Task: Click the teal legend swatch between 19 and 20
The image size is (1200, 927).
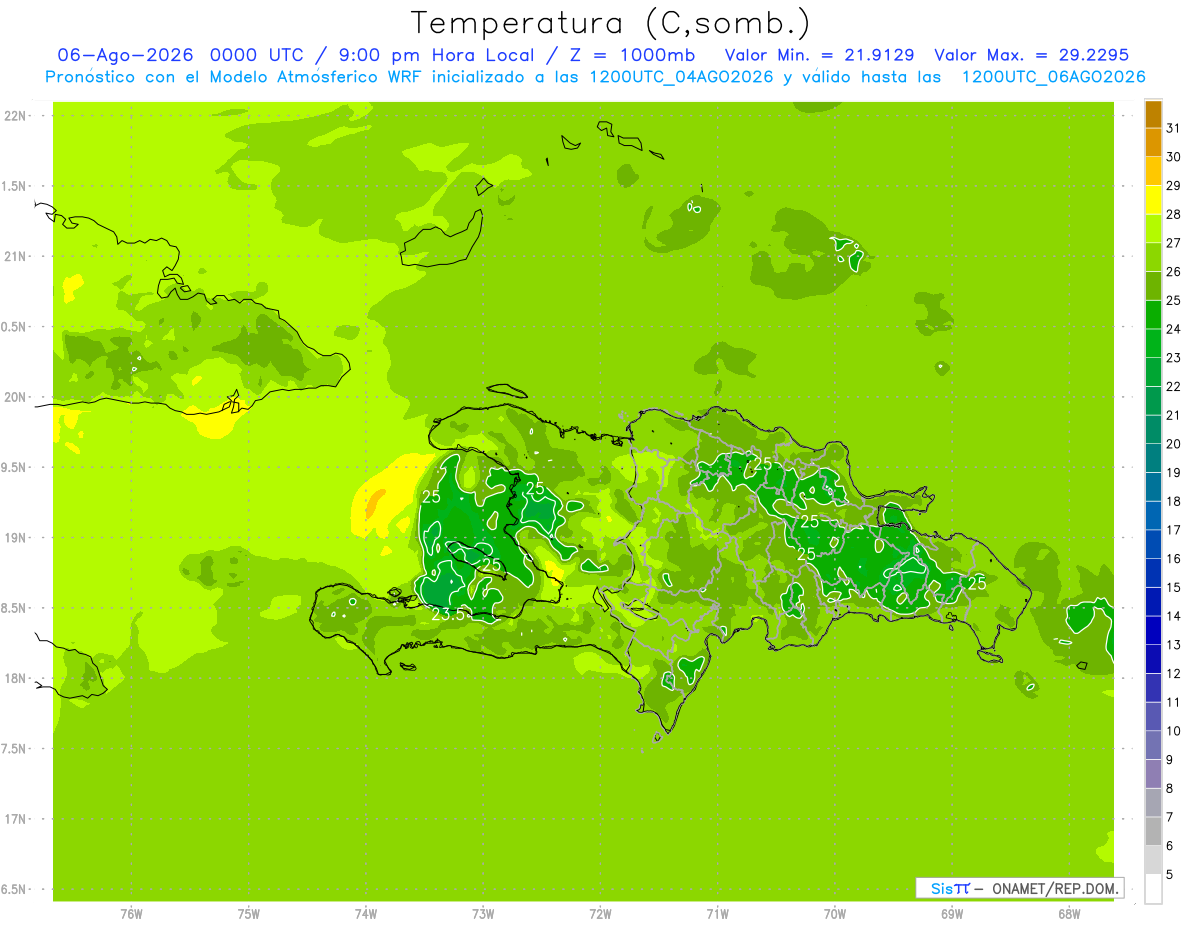Action: 1153,458
